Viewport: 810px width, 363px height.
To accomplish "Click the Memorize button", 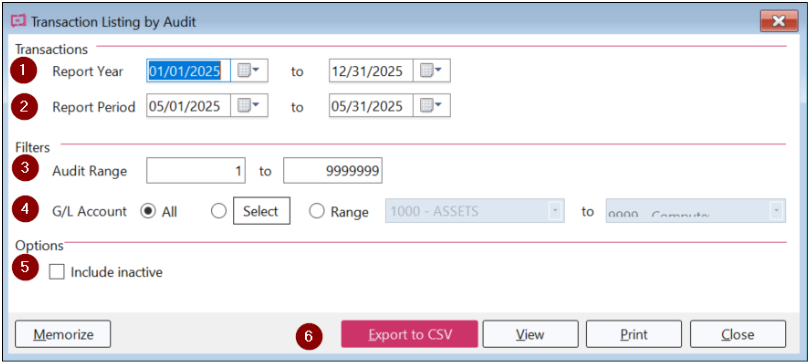I will (x=63, y=334).
